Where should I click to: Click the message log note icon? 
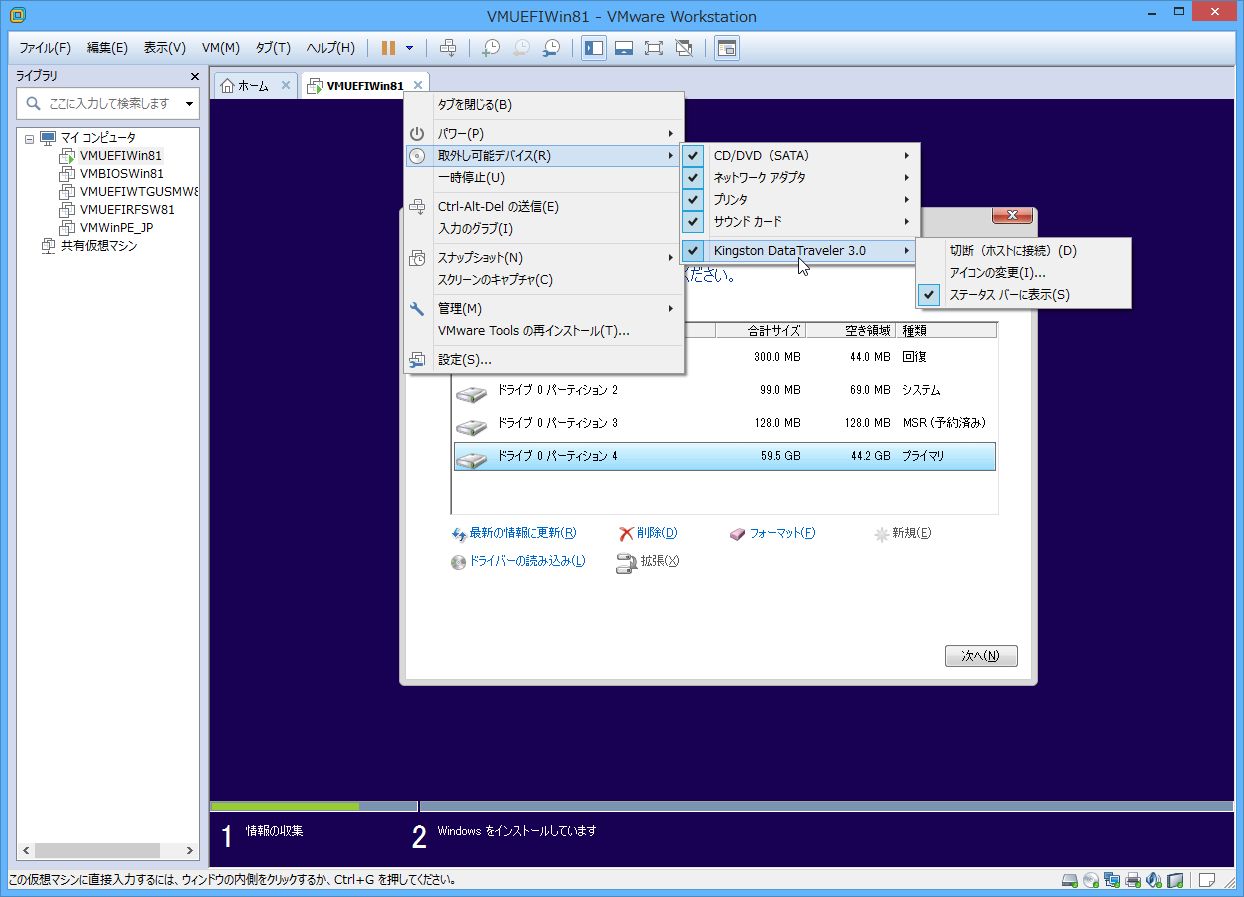pyautogui.click(x=1206, y=881)
